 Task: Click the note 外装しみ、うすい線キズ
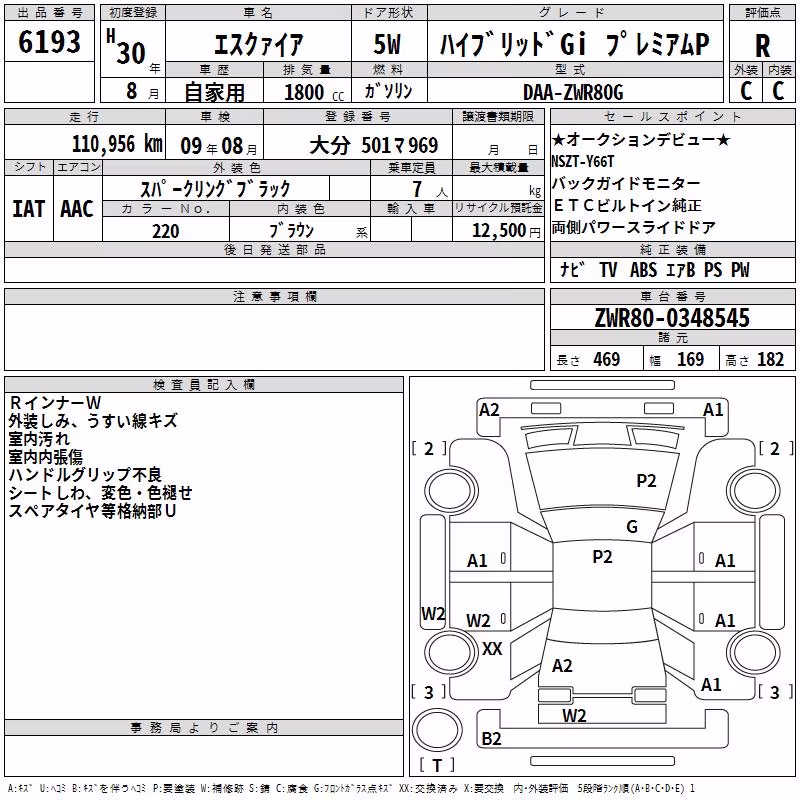point(93,420)
